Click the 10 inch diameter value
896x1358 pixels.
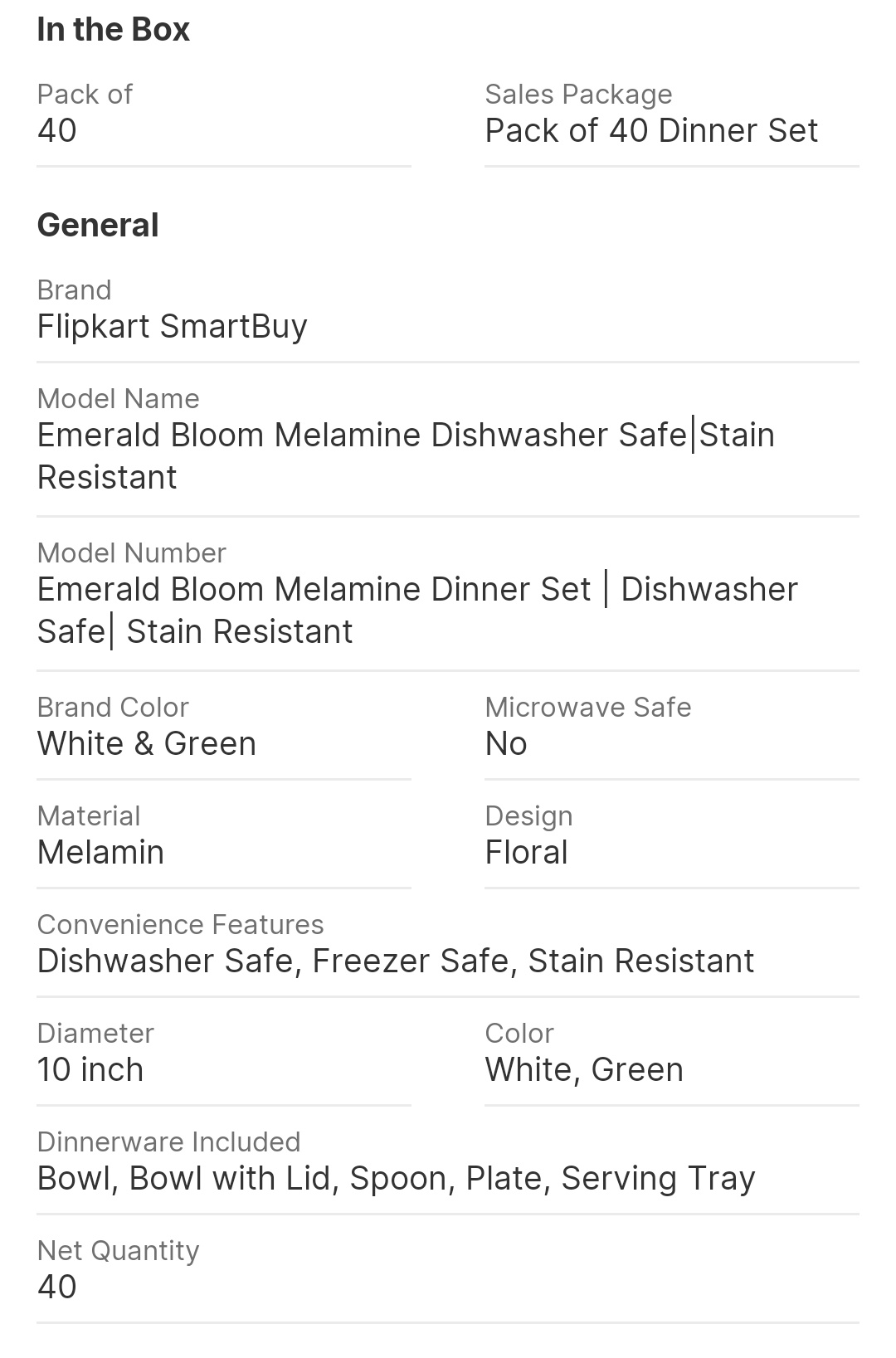pyautogui.click(x=90, y=1070)
